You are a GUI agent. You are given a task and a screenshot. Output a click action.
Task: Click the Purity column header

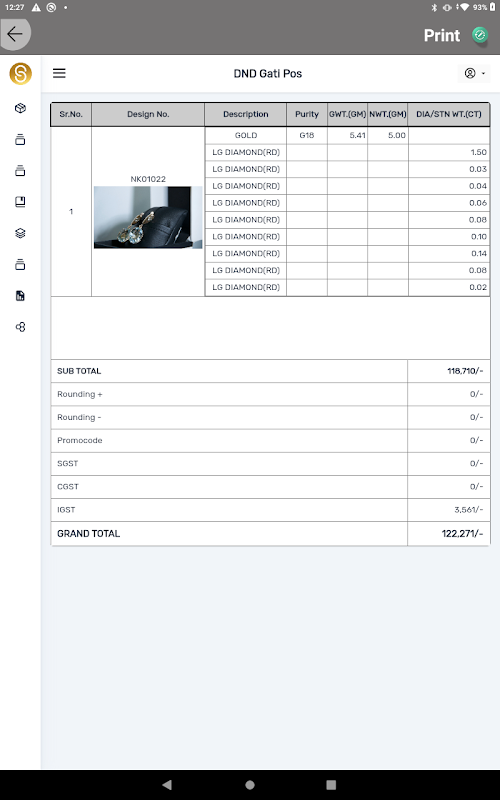(x=307, y=114)
